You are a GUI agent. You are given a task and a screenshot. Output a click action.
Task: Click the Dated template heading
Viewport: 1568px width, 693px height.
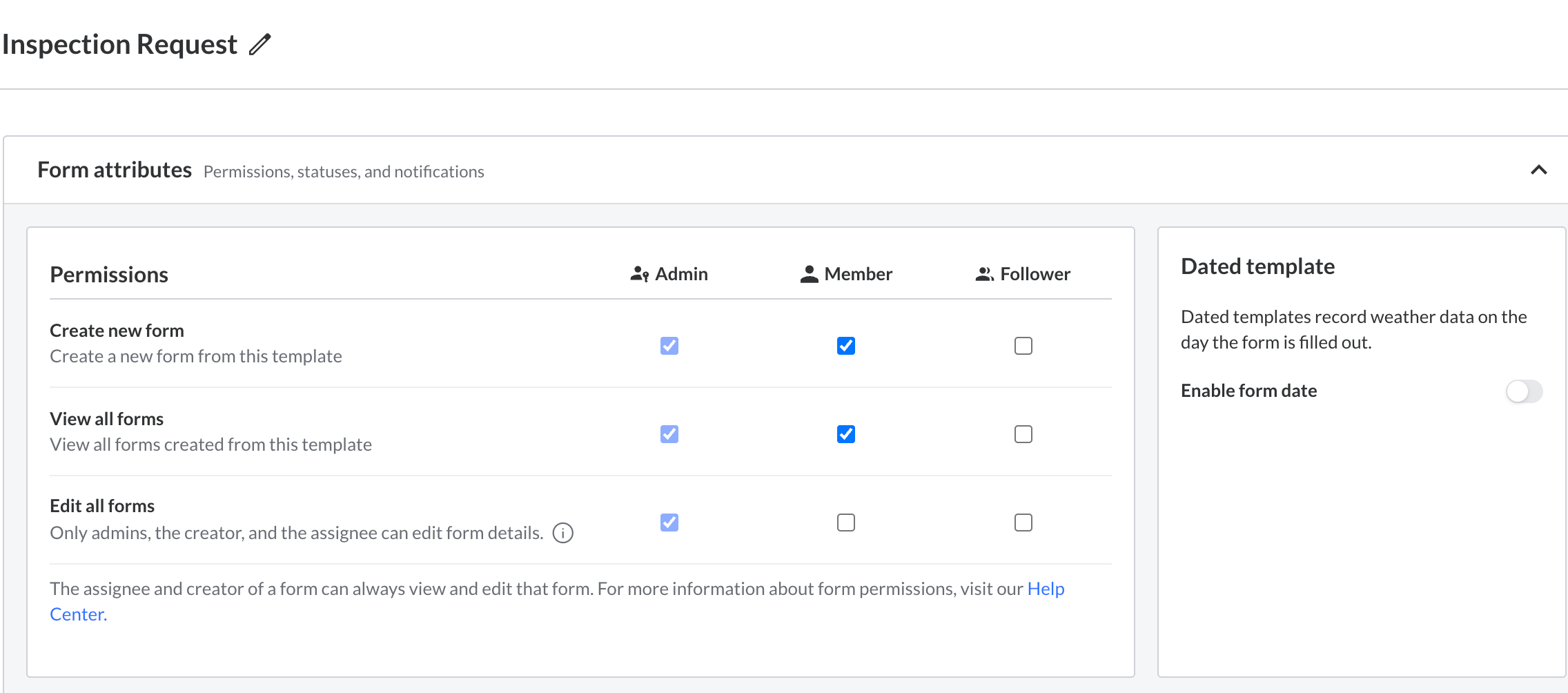1257,266
